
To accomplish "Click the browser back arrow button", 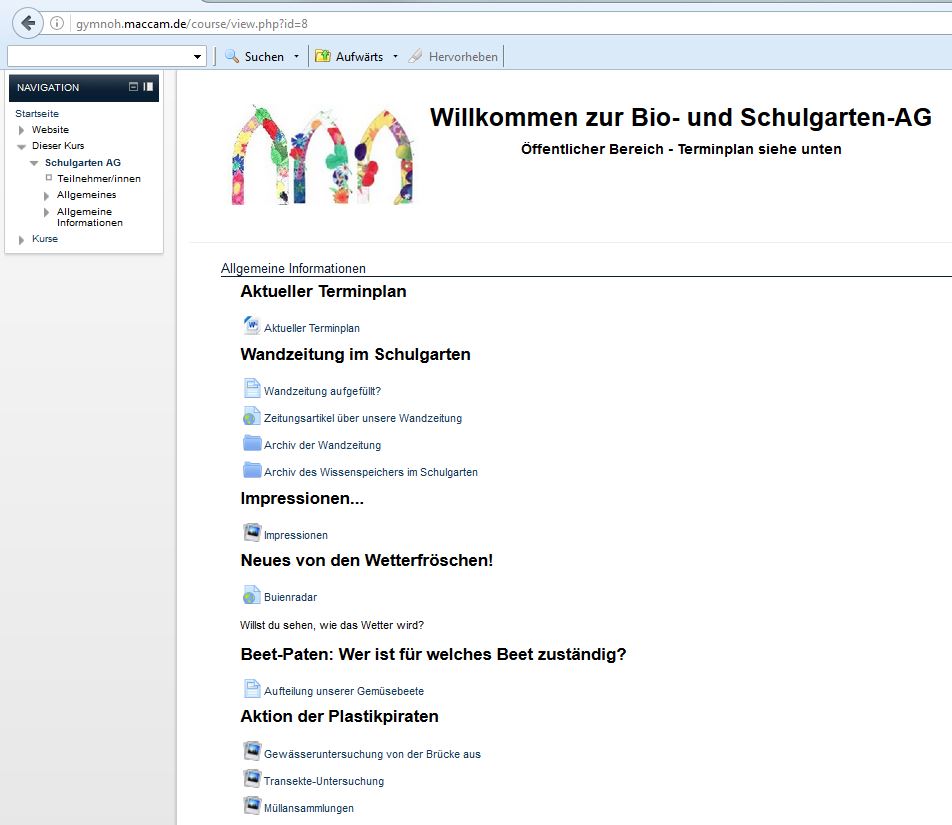I will click(28, 23).
